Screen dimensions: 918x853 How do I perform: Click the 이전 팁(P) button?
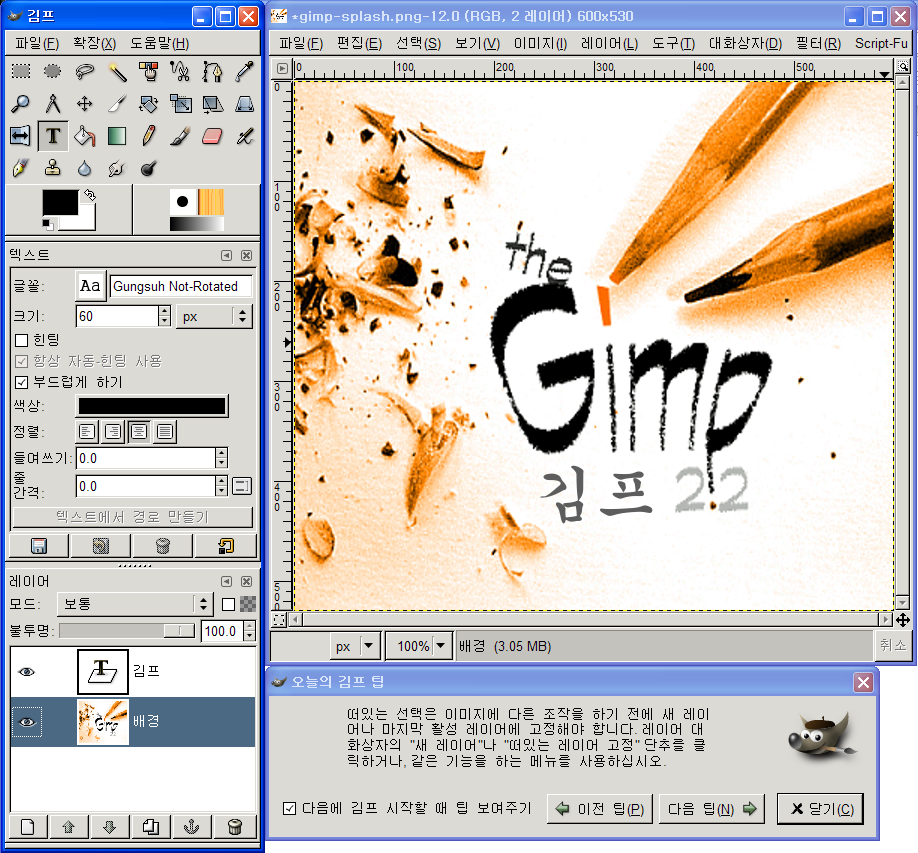pos(600,809)
